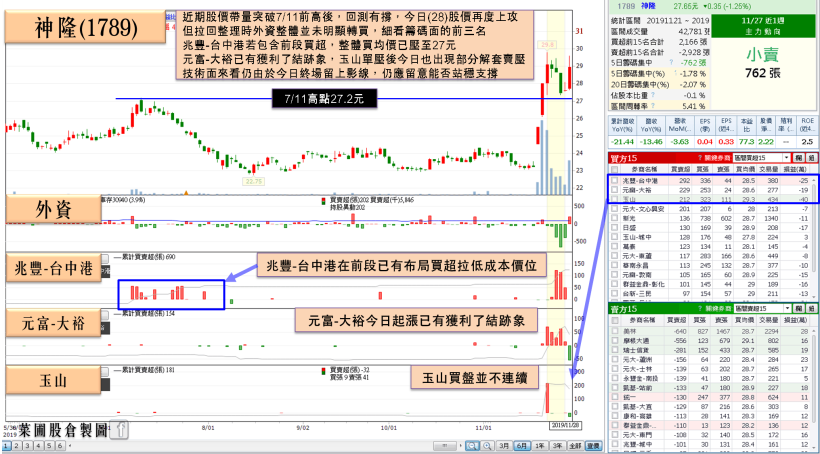This screenshot has height=454, width=820.
Task: Sort sellers by 交易量 column header
Action: pyautogui.click(x=769, y=321)
